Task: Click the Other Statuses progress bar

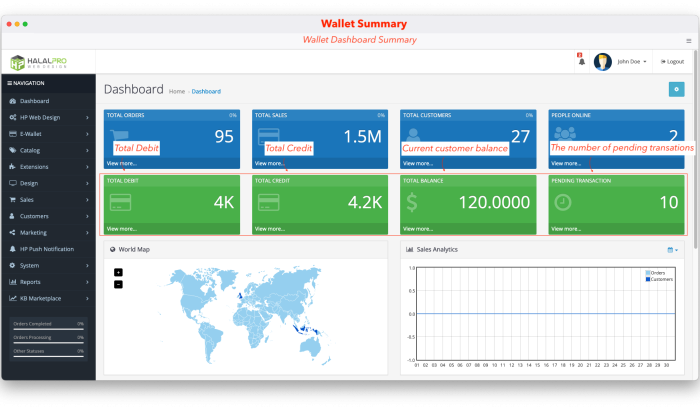Action: pyautogui.click(x=49, y=356)
